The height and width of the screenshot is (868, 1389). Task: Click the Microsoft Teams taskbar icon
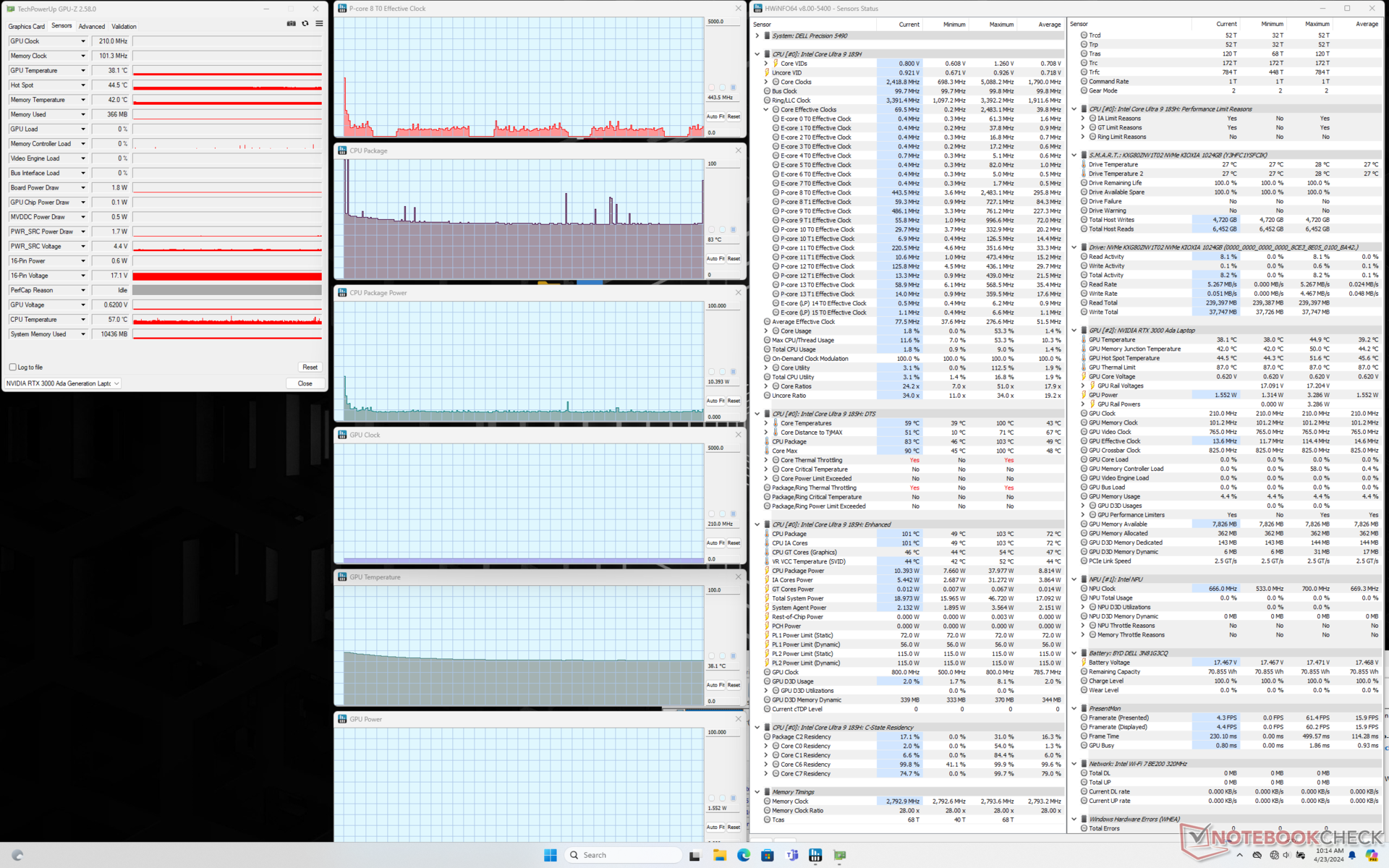(x=791, y=855)
